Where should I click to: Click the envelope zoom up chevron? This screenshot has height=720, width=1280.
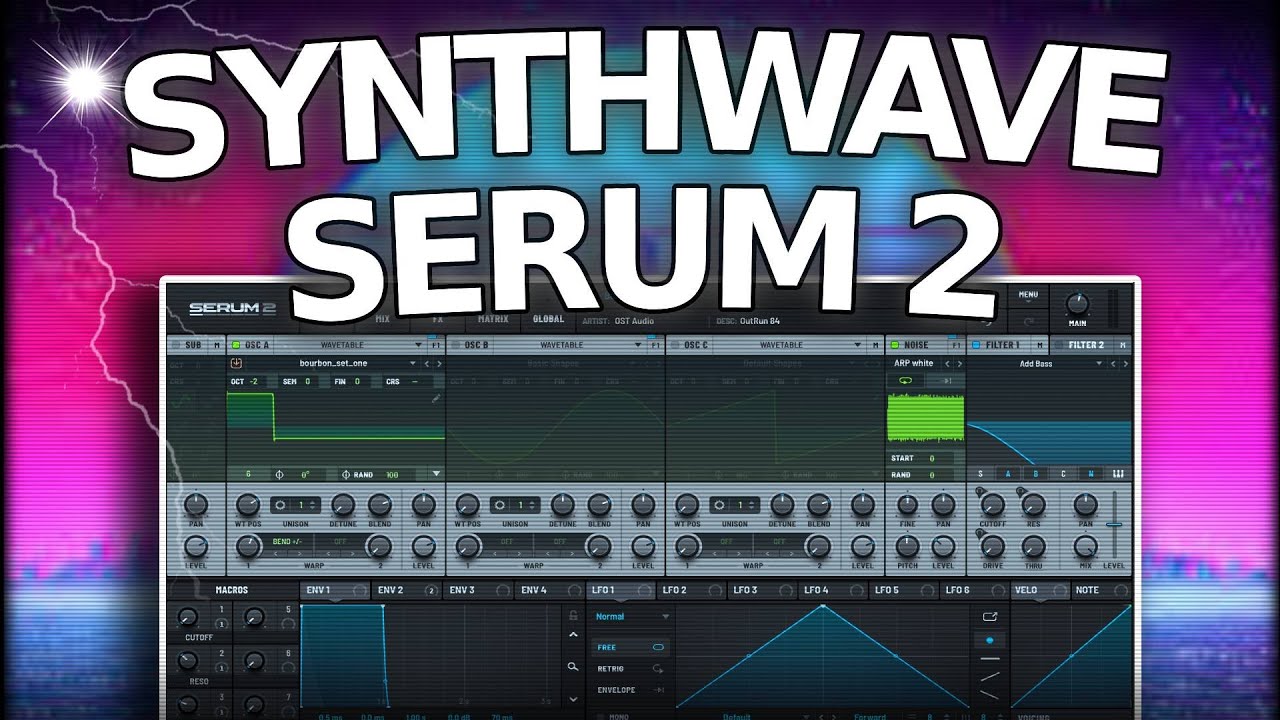[x=573, y=634]
